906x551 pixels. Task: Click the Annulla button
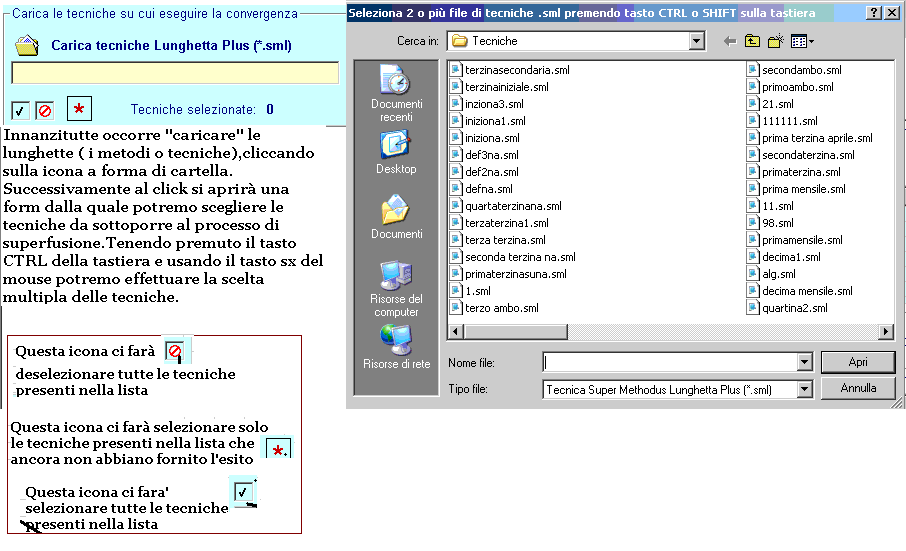pyautogui.click(x=858, y=388)
